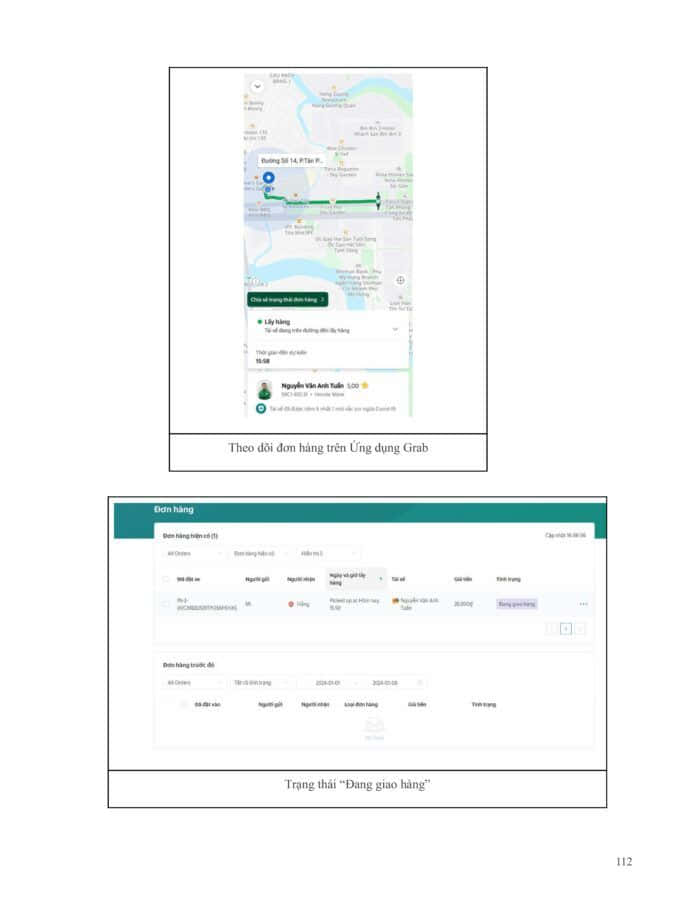Click the 'Đang giao hàng' status badge

517,604
